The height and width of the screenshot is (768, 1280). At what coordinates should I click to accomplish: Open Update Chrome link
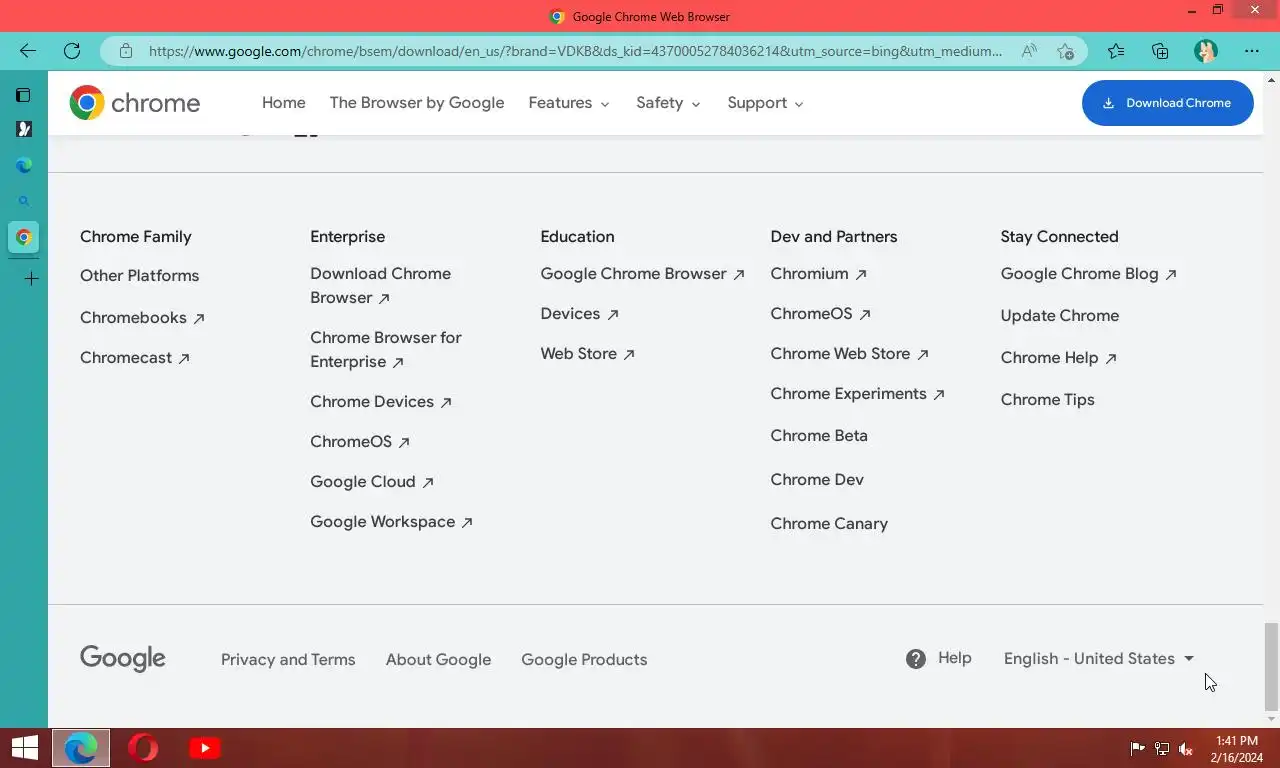(1060, 316)
